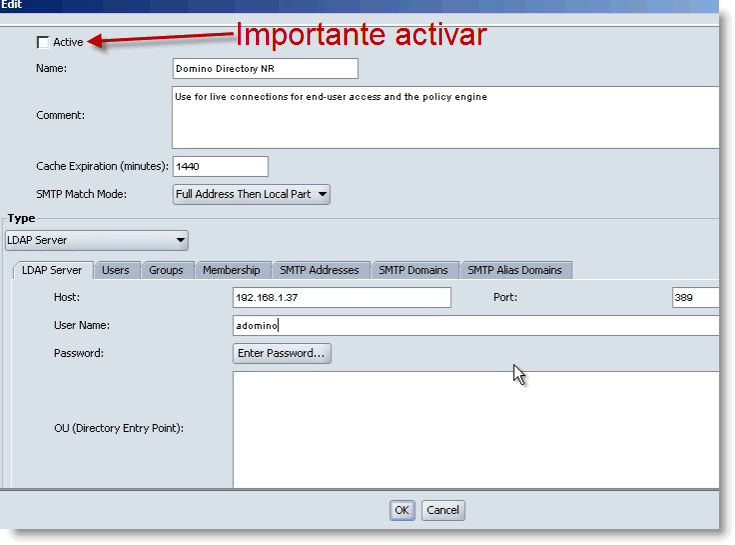Viewport: 735px width, 545px height.
Task: Confirm with the OK button
Action: pyautogui.click(x=402, y=510)
